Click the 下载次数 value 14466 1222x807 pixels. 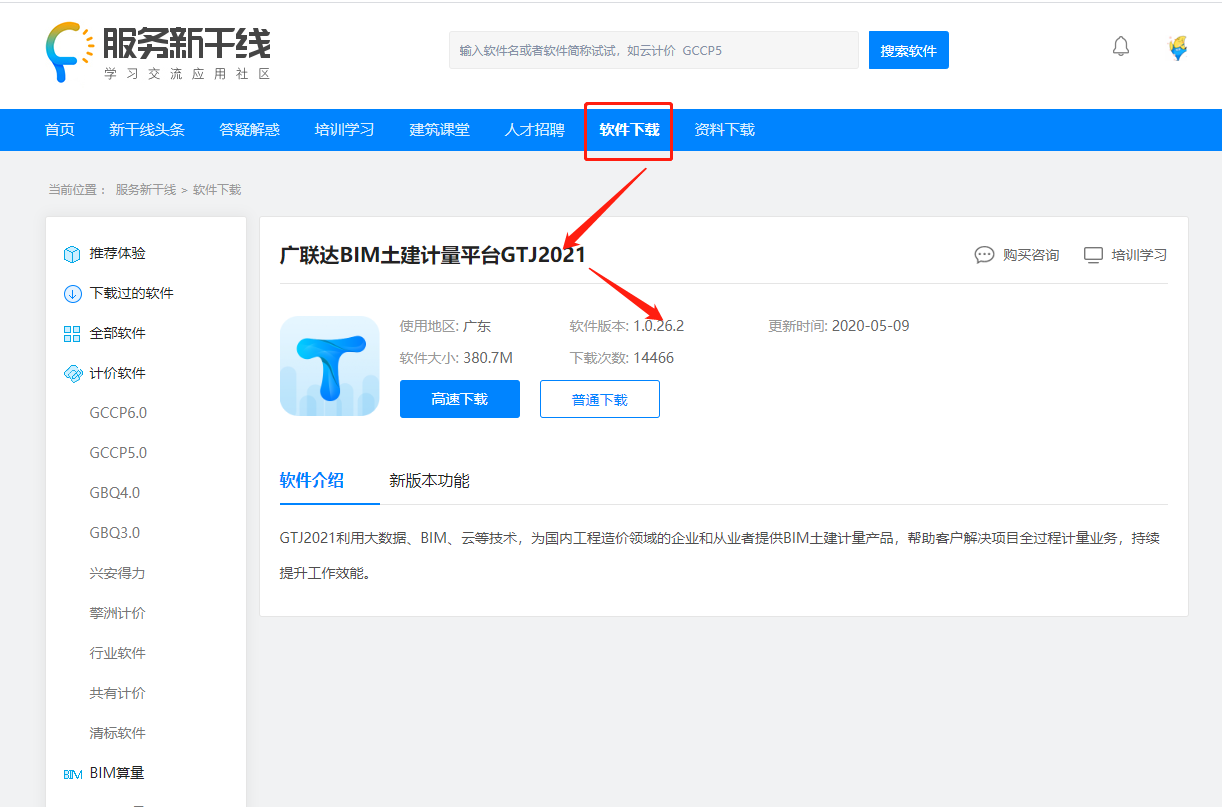[x=653, y=358]
